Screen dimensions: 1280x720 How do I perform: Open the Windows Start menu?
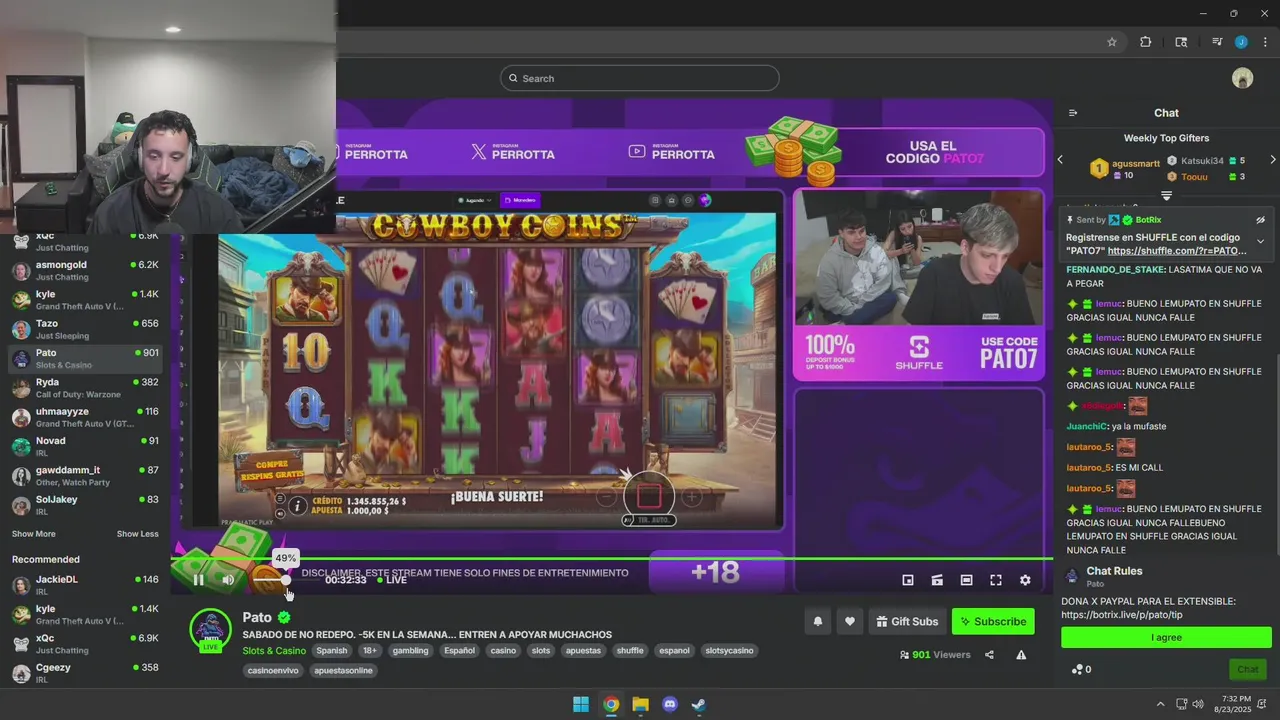coord(581,704)
